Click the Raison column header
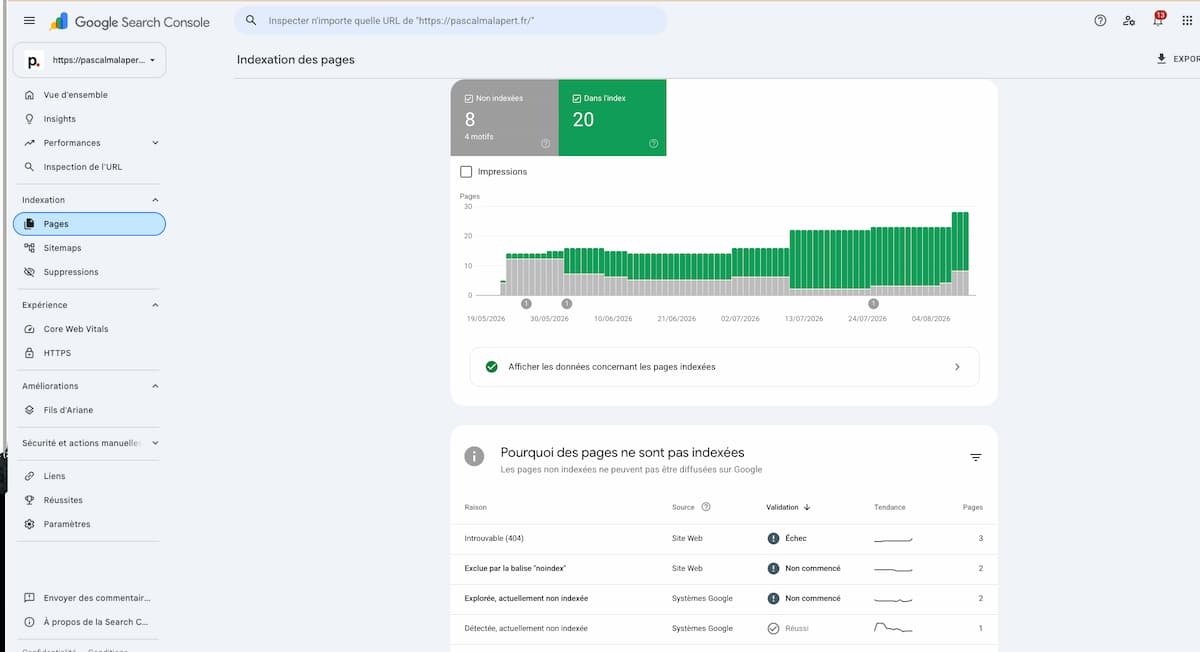Screen dimensions: 1200x652 (476, 507)
